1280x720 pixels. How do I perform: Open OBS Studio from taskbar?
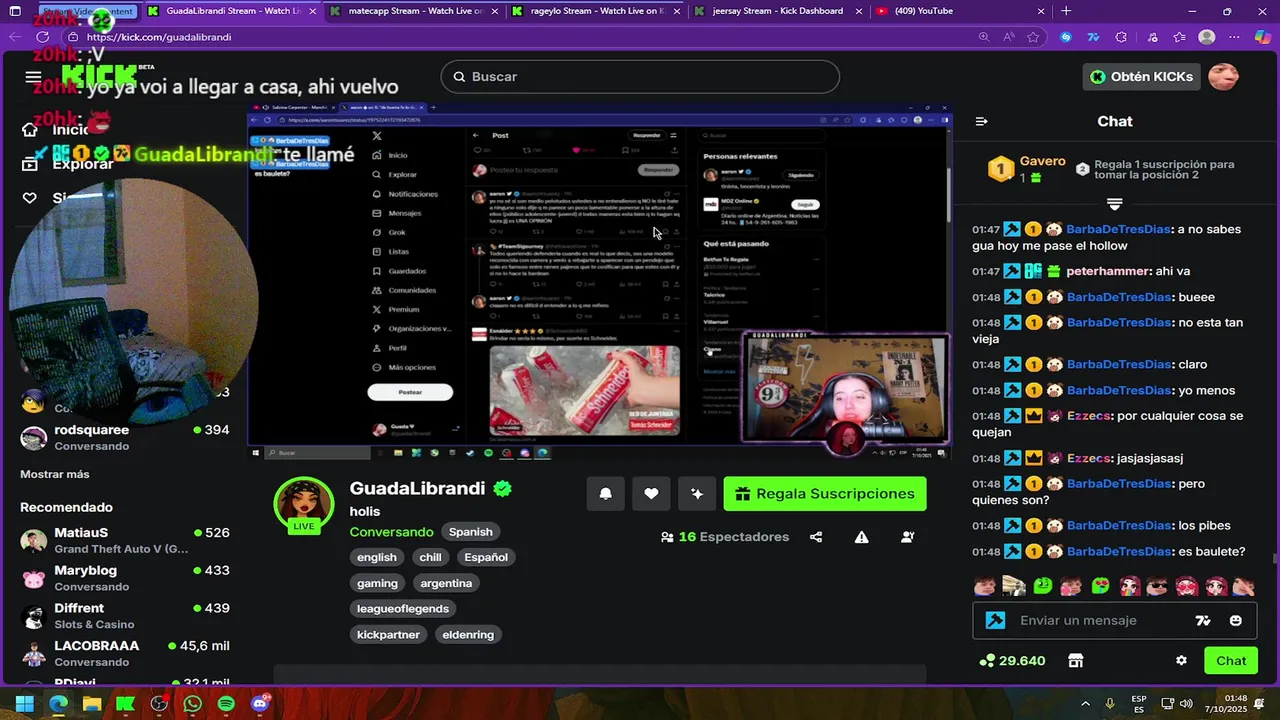(x=159, y=704)
